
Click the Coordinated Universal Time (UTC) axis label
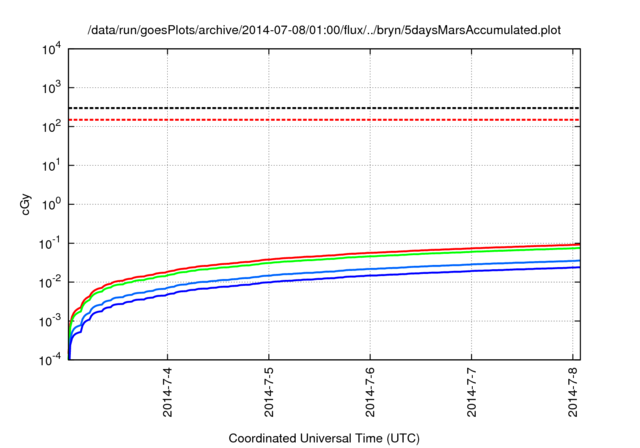(324, 438)
